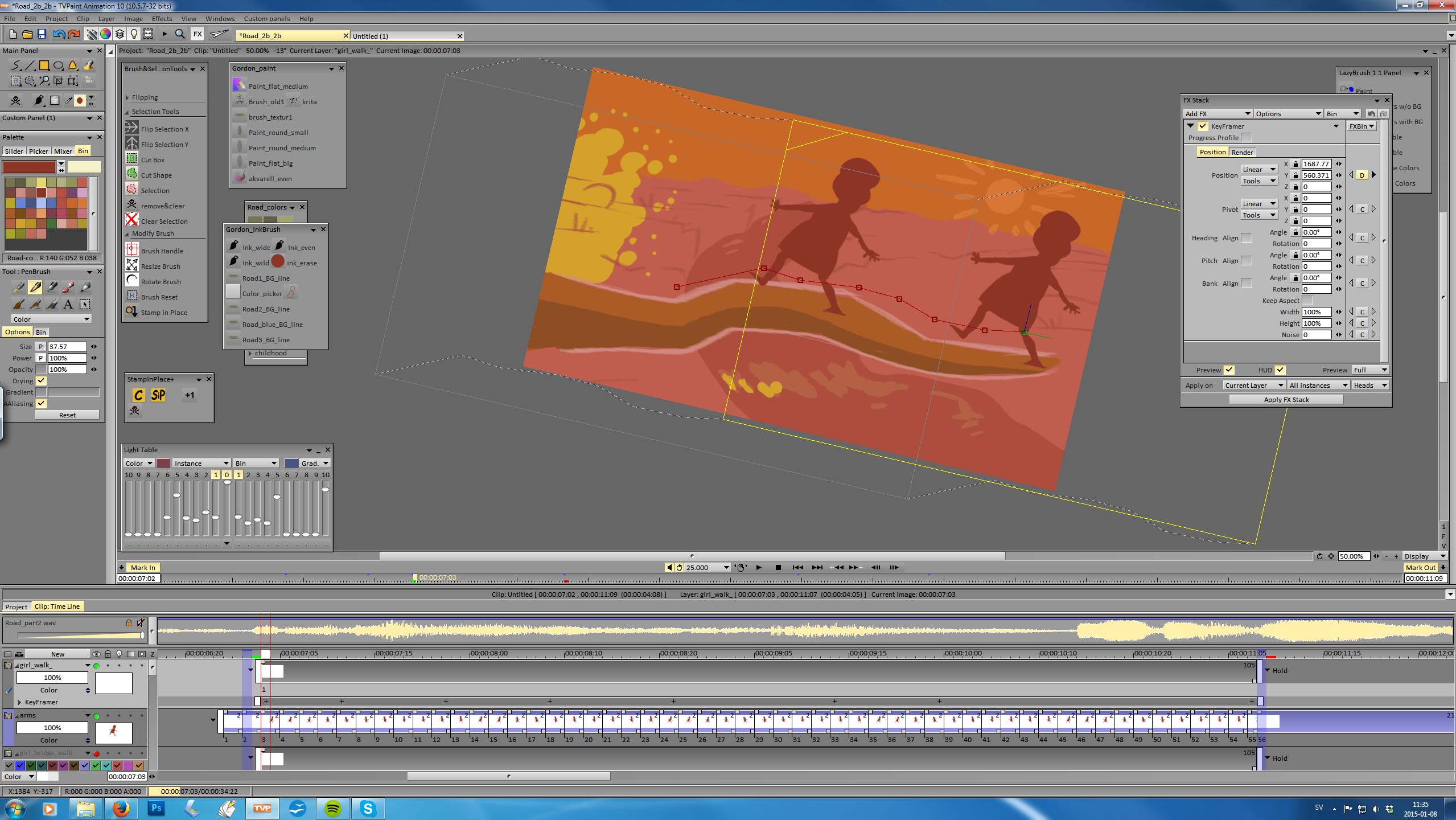This screenshot has height=820, width=1456.
Task: Click the light bulb light table icon
Action: point(134,34)
